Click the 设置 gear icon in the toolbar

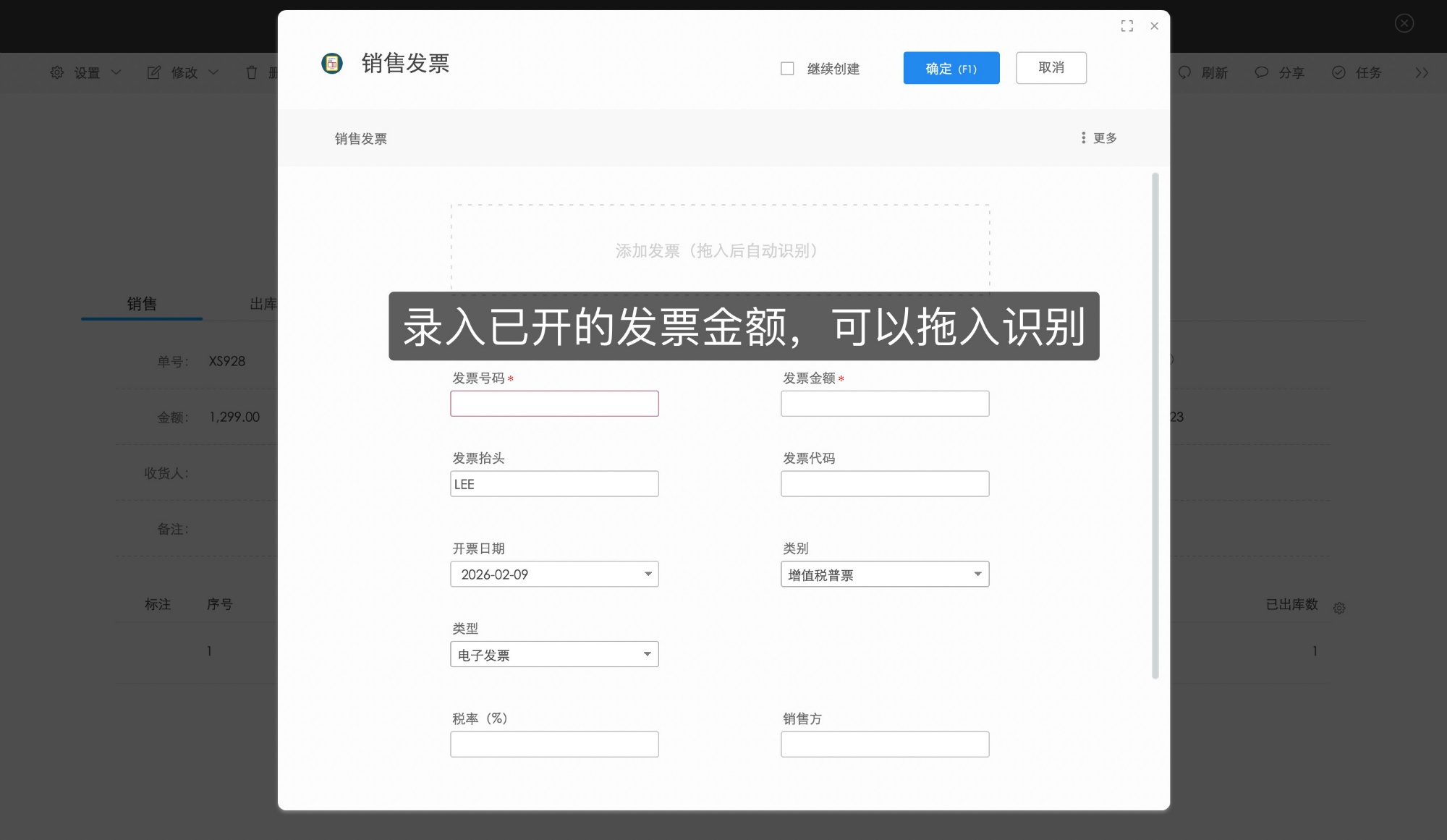(x=57, y=72)
